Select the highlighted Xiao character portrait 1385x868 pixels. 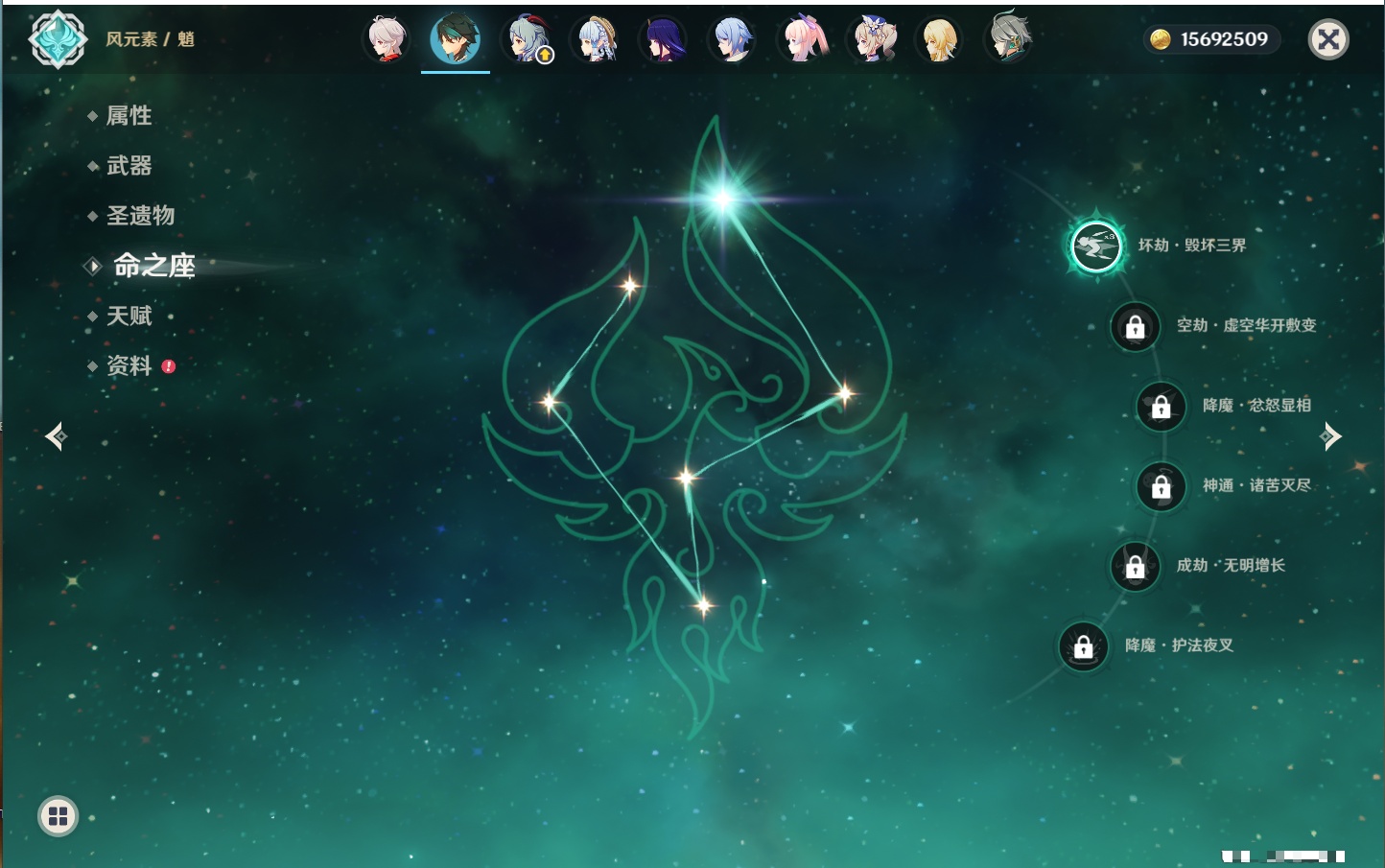pos(456,39)
